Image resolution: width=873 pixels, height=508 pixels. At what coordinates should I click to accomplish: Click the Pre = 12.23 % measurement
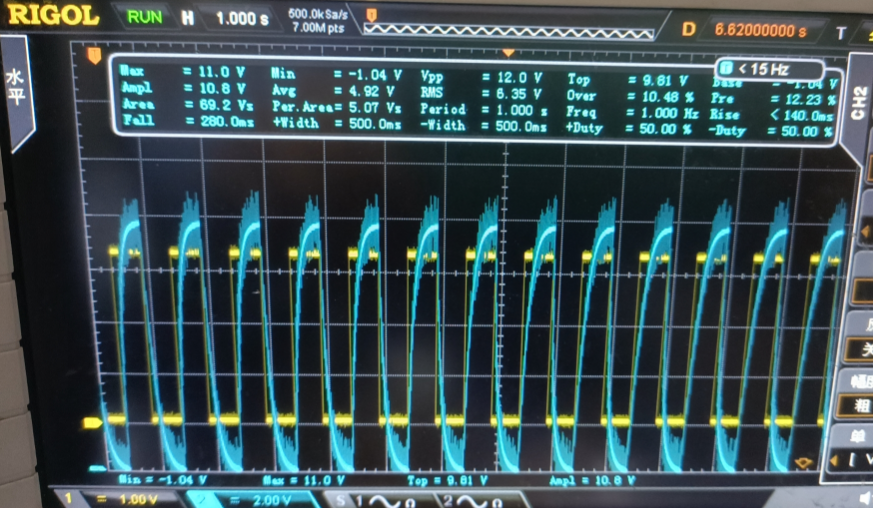pyautogui.click(x=773, y=99)
